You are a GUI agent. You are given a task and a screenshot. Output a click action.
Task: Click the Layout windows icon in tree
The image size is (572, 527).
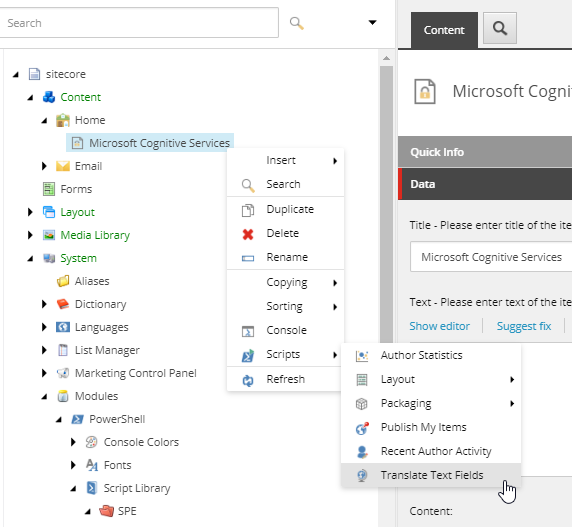49,212
